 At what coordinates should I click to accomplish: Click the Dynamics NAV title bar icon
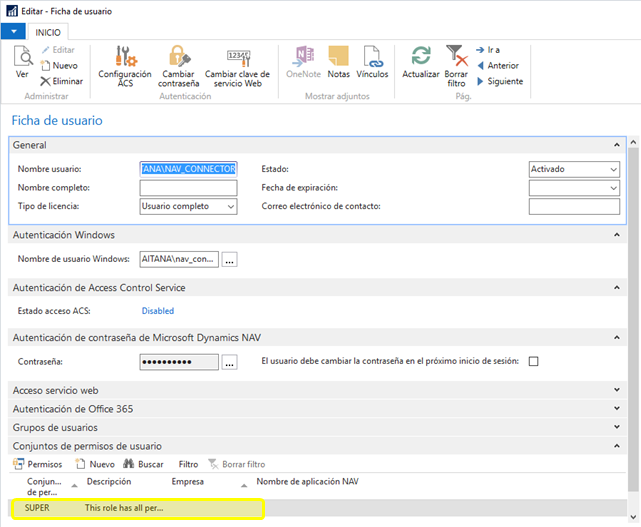[x=12, y=11]
